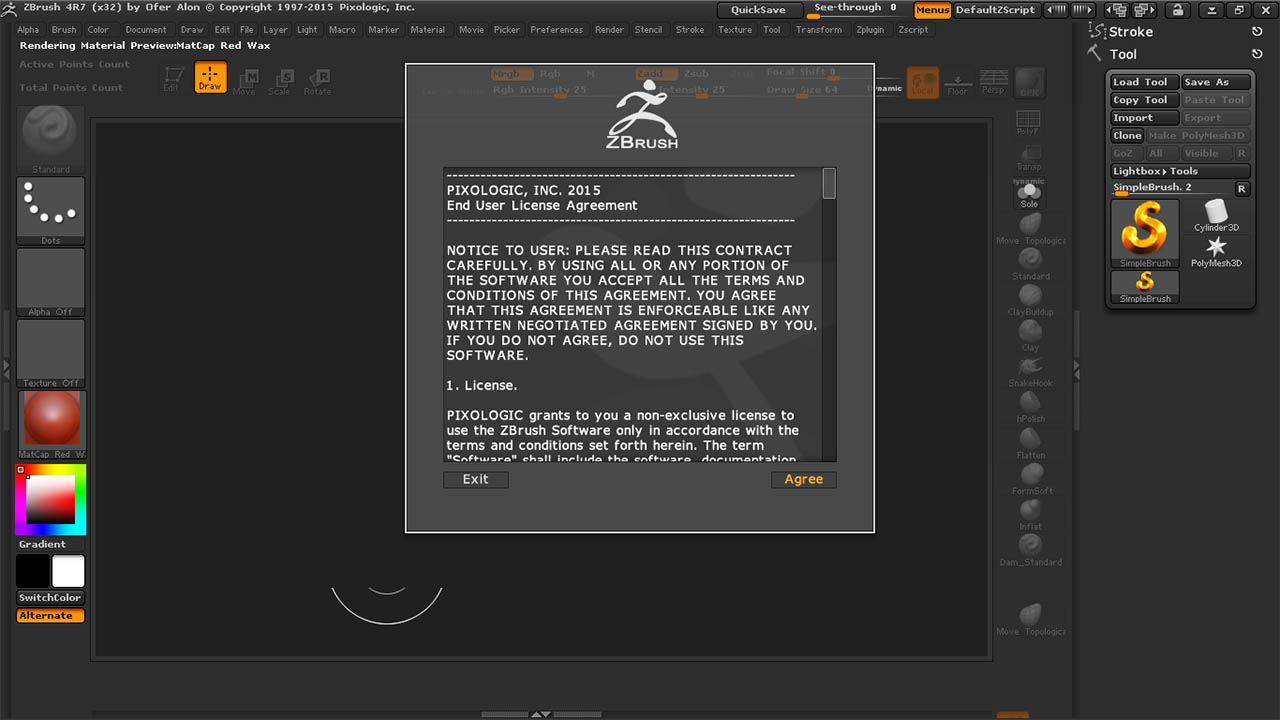This screenshot has height=720, width=1280.
Task: Select the hPolish brush icon
Action: pyautogui.click(x=1030, y=407)
